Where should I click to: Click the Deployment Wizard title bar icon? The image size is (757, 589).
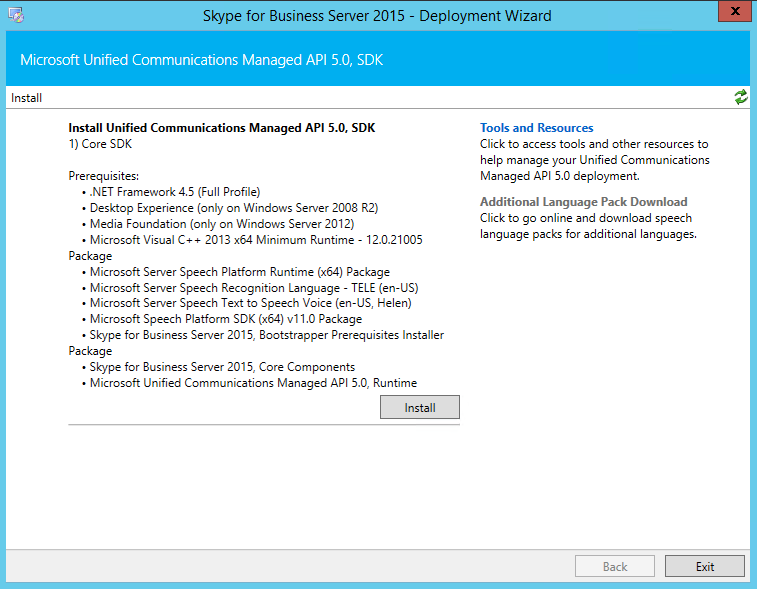[16, 15]
